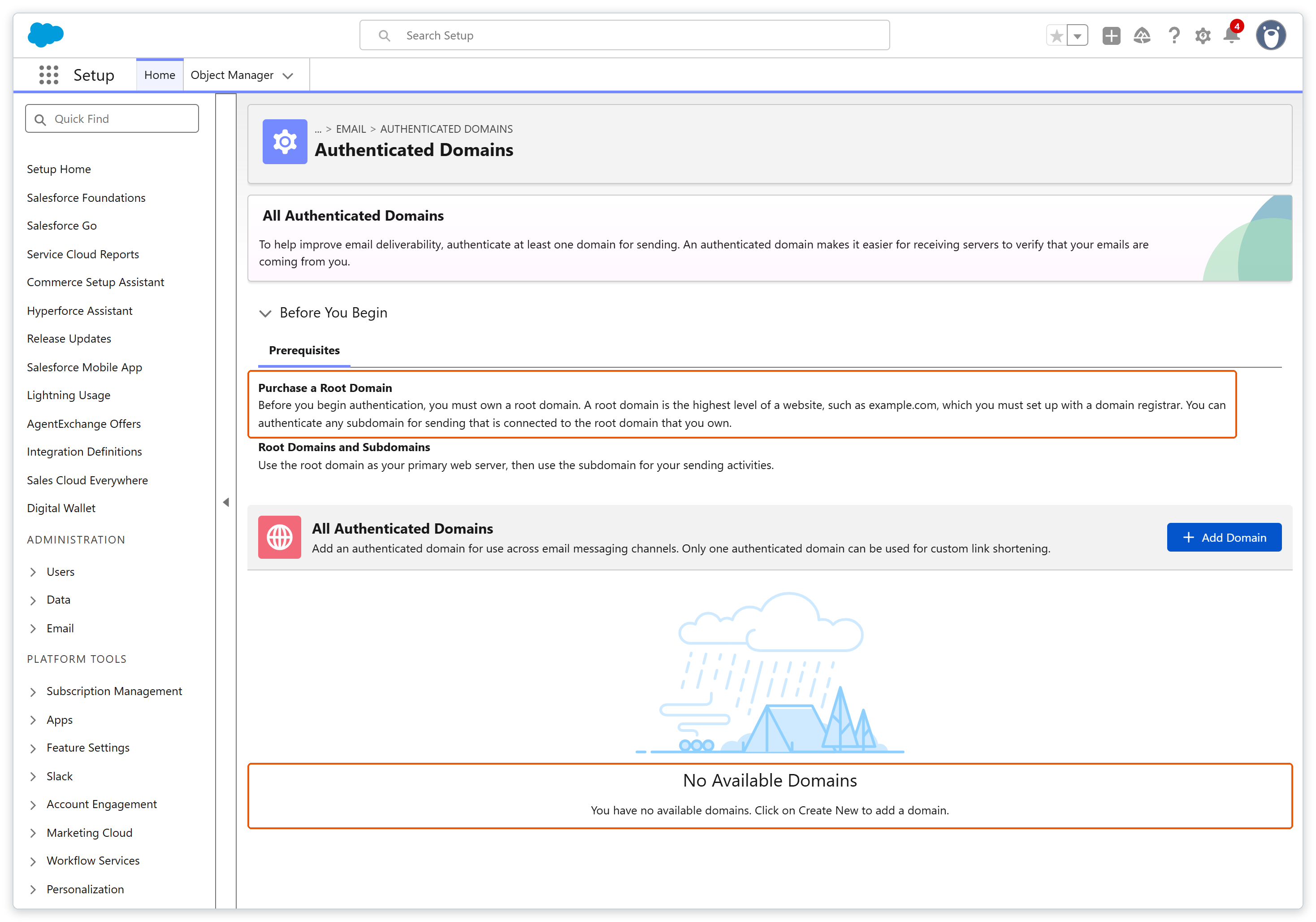
Task: Focus the Quick Find input
Action: pyautogui.click(x=113, y=119)
